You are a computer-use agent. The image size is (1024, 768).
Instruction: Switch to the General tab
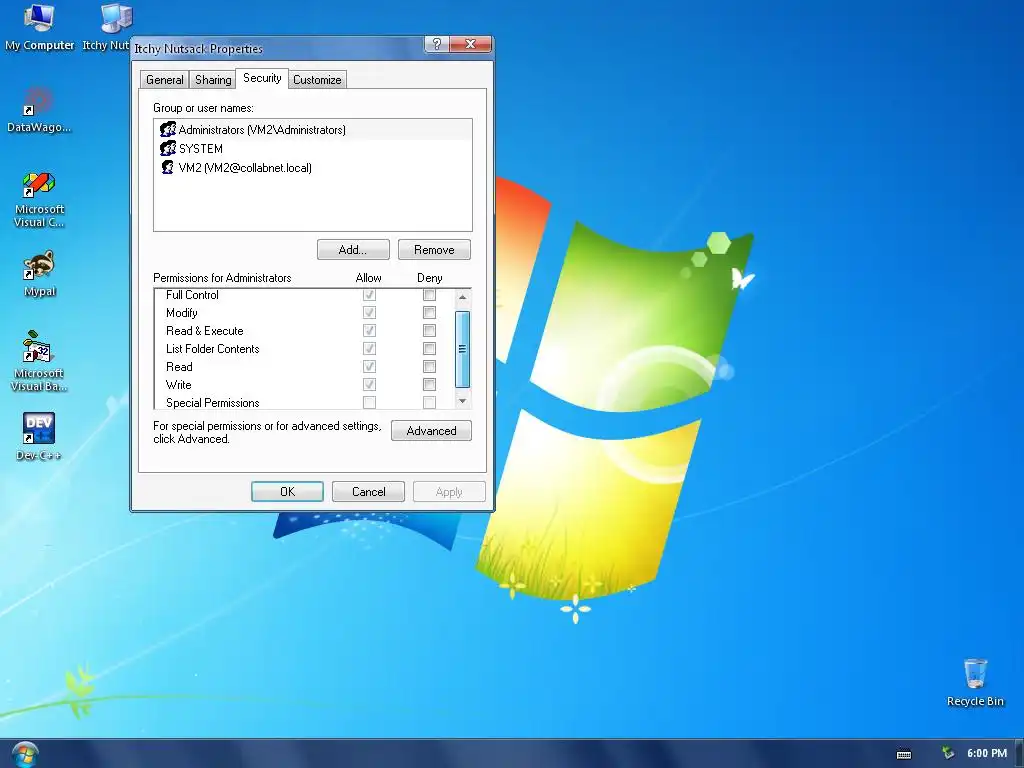click(165, 80)
